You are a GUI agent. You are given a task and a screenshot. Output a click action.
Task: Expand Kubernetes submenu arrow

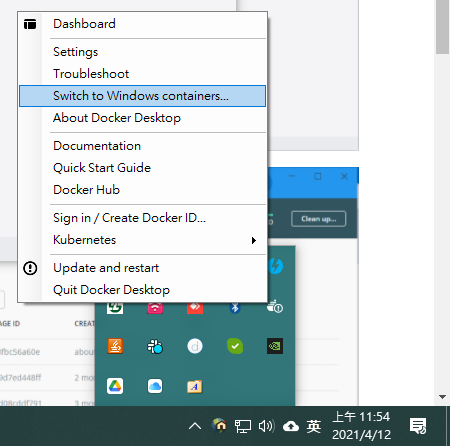[254, 240]
